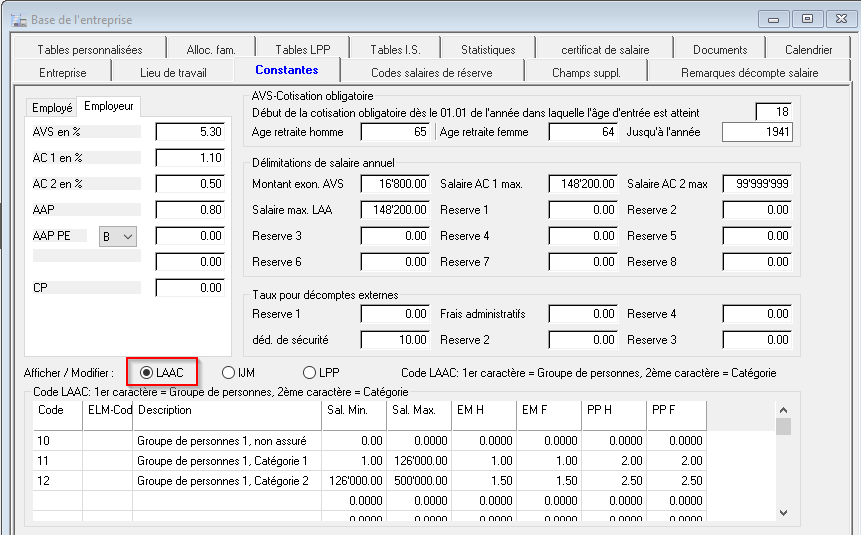Click the Frais administratifs field
861x535 pixels.
click(x=583, y=314)
